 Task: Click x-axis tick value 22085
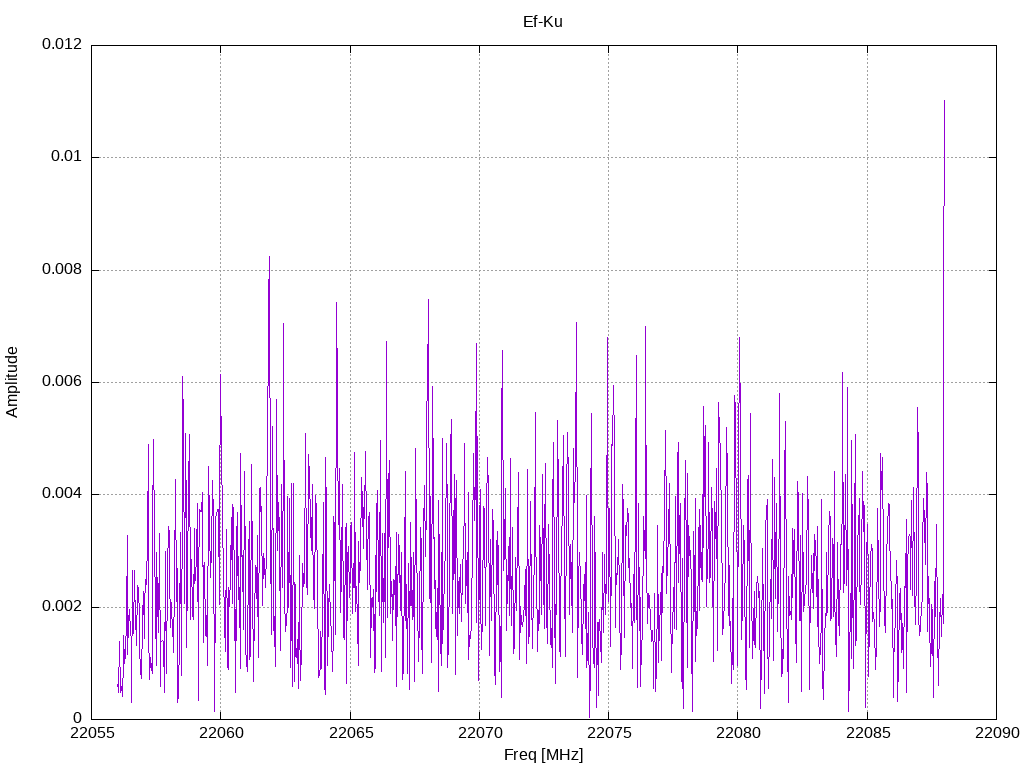867,733
